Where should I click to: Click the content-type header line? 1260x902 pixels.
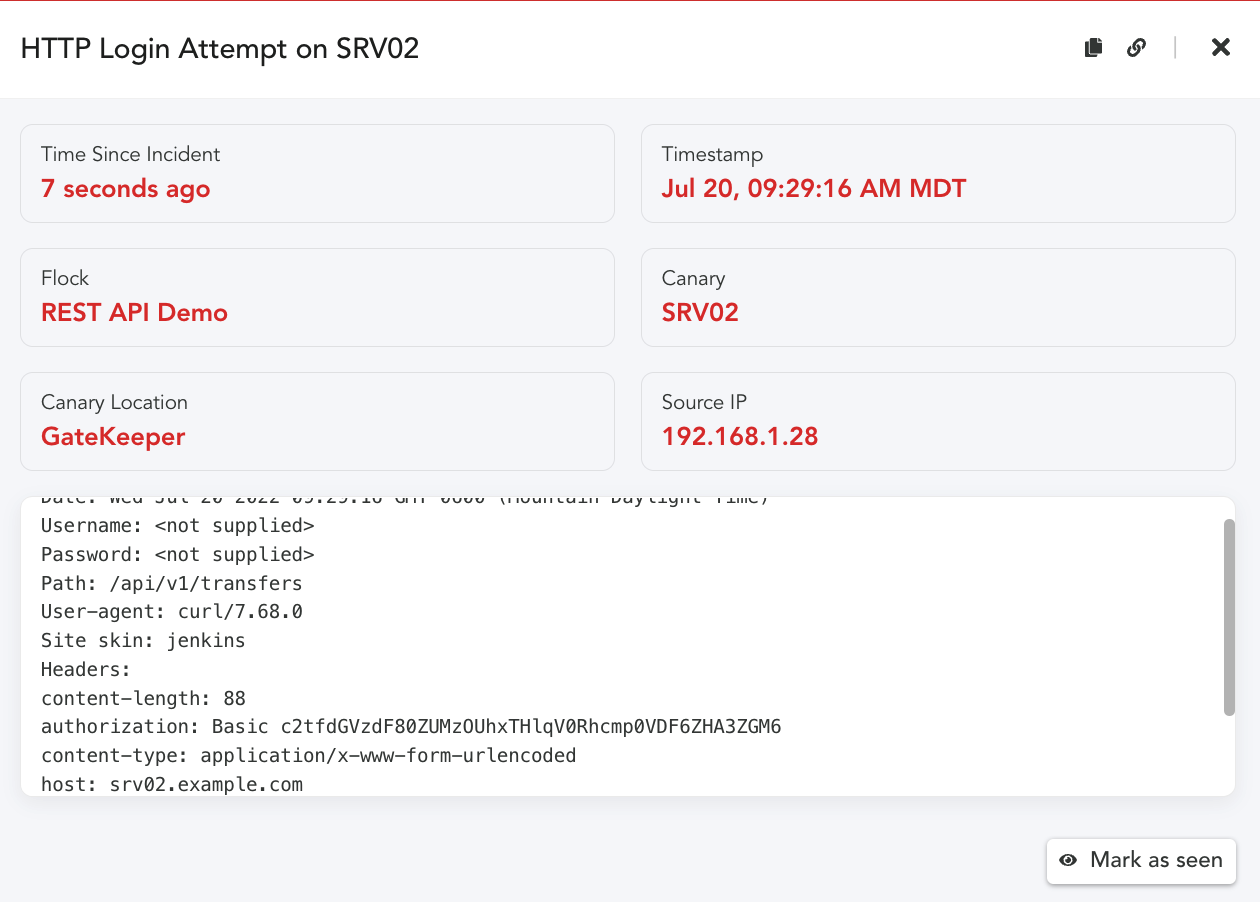308,756
